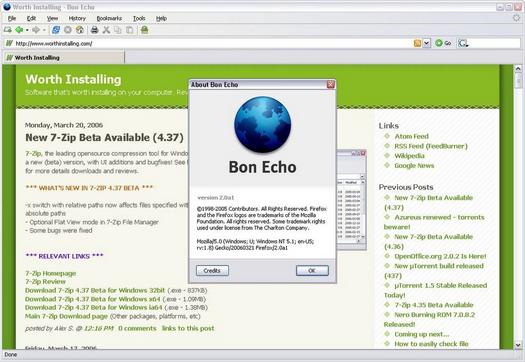The height and width of the screenshot is (362, 525).
Task: Open Azureus renewed - torrents beware! post
Action: pos(434,222)
